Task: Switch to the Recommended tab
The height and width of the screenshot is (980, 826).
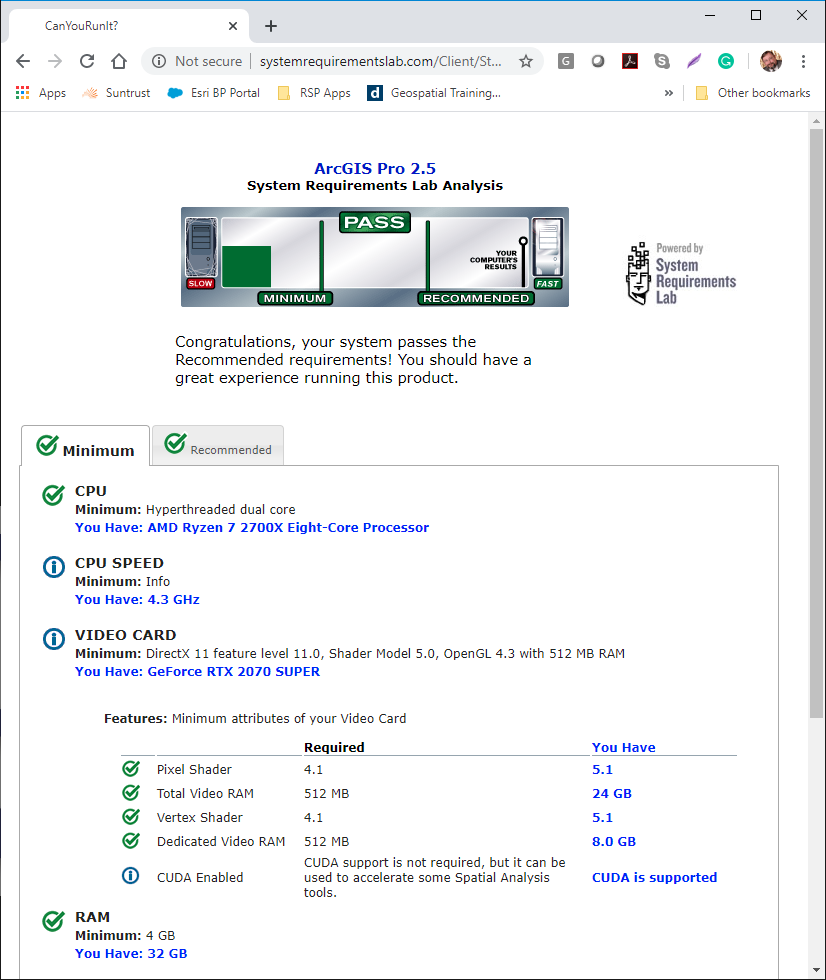Action: tap(218, 446)
